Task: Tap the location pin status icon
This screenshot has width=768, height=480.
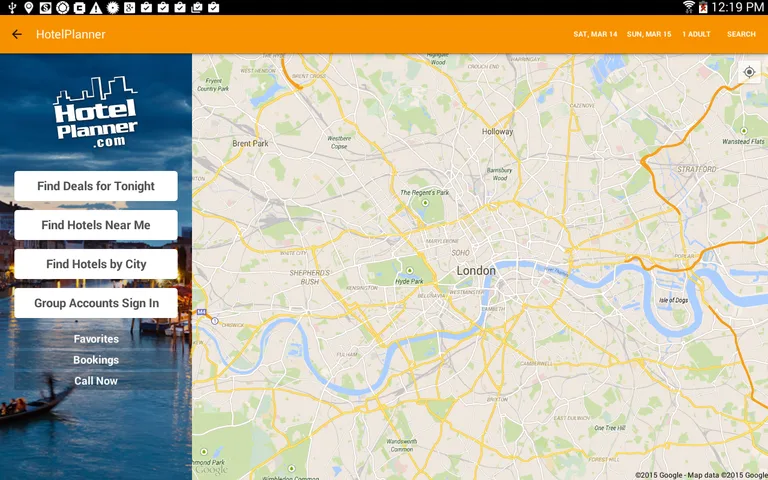Action: click(x=28, y=7)
